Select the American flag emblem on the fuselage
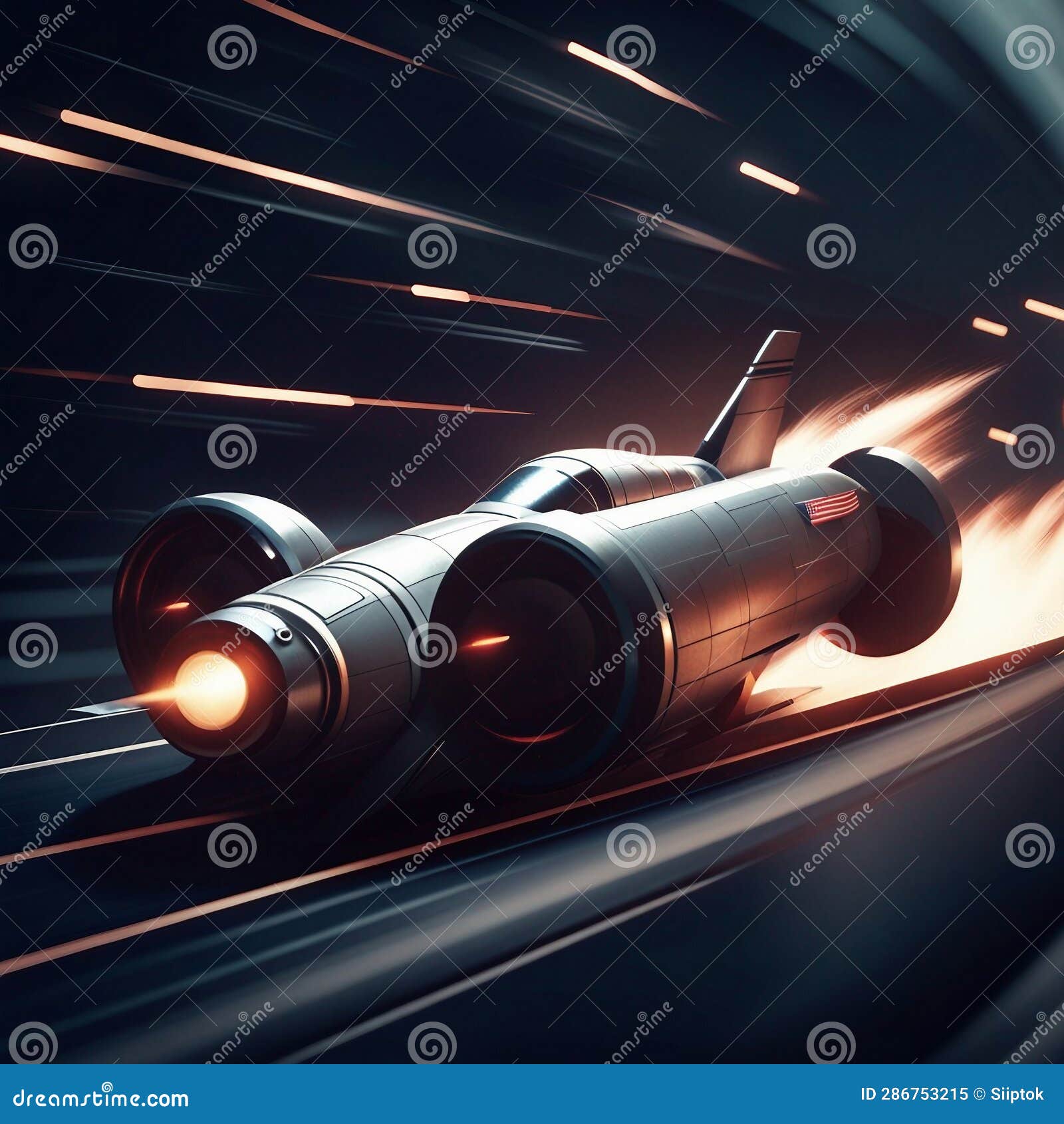This screenshot has width=1064, height=1124. click(x=828, y=507)
